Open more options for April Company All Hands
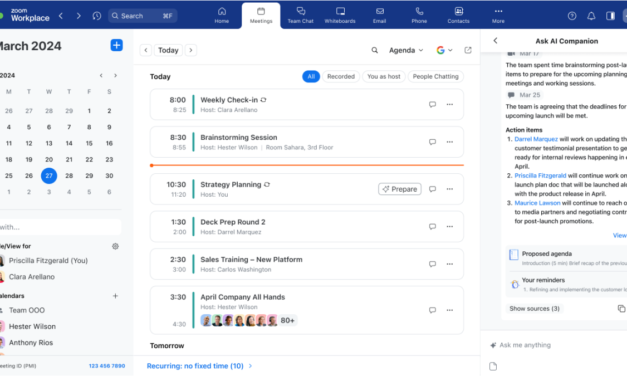Viewport: 627px width, 376px height. (x=450, y=310)
